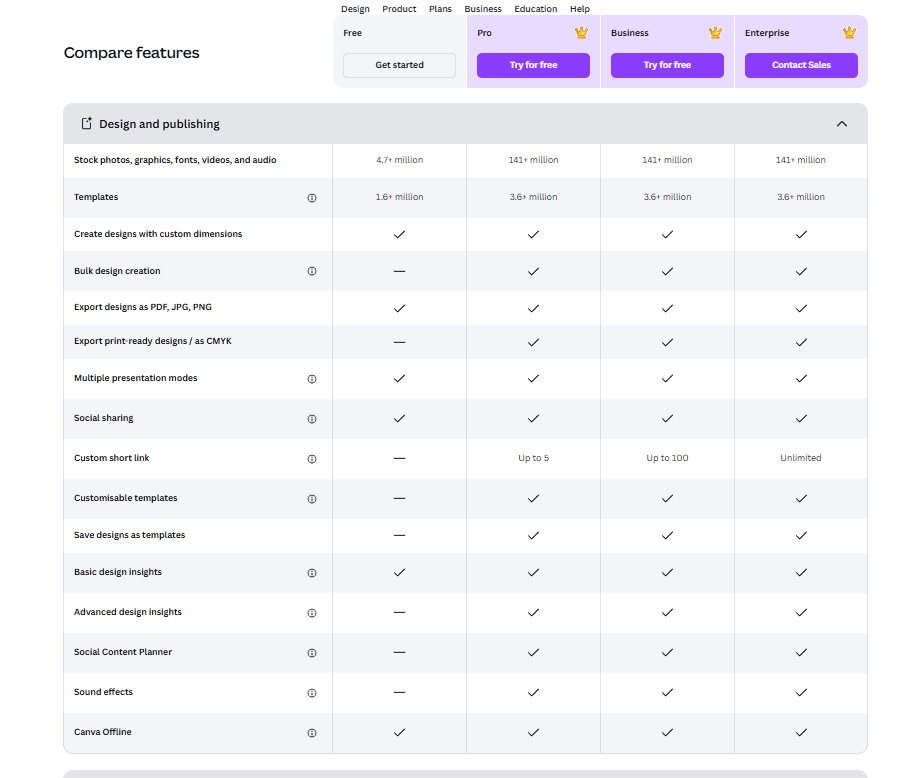Screen dimensions: 897x778
Task: Click Free checkmark for Canva Offline
Action: [399, 732]
